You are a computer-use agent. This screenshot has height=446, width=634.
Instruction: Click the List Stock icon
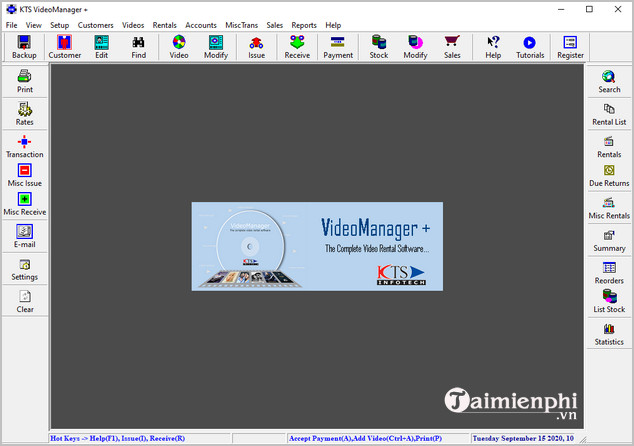pos(609,301)
